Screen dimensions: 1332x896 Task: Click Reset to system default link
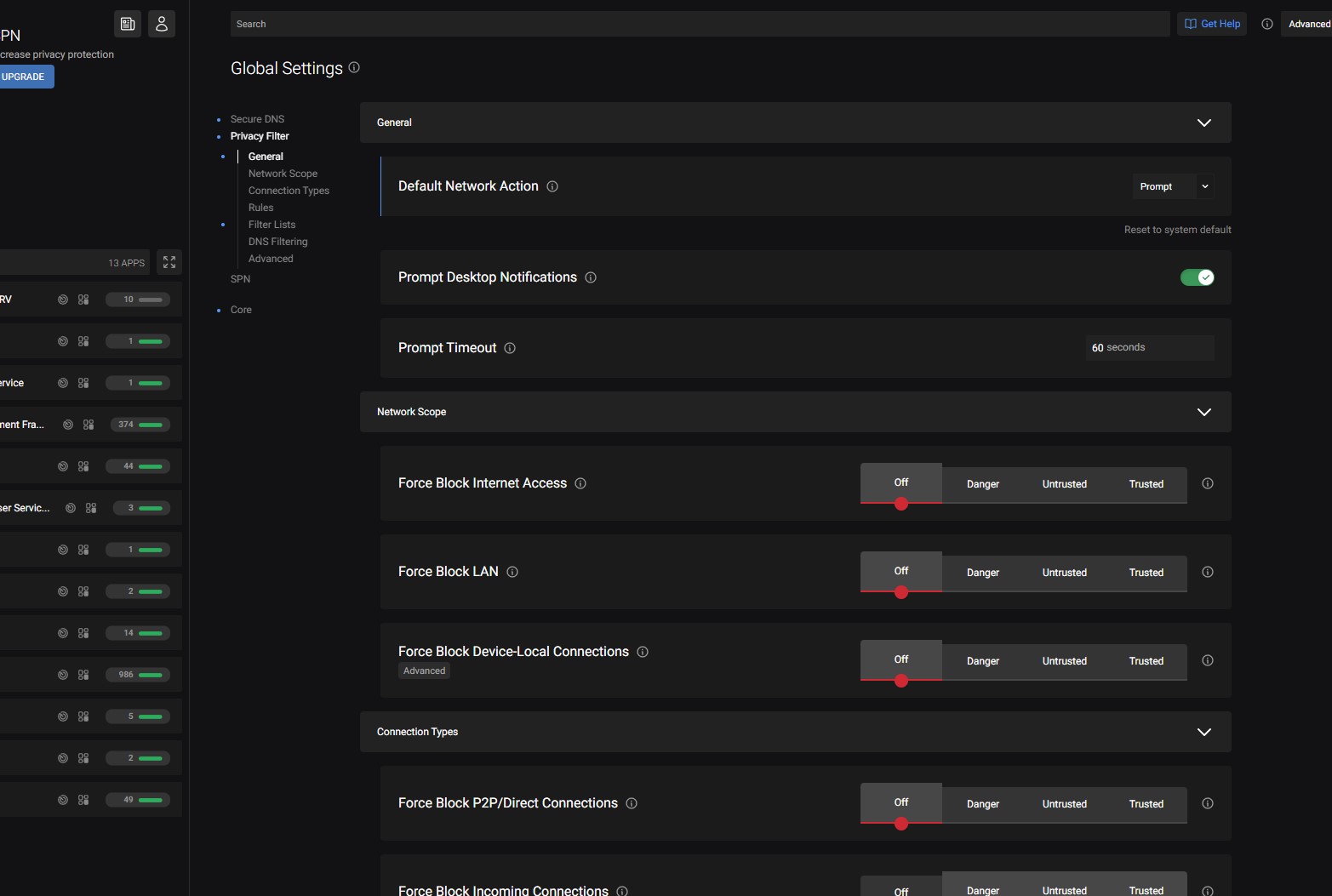1177,230
